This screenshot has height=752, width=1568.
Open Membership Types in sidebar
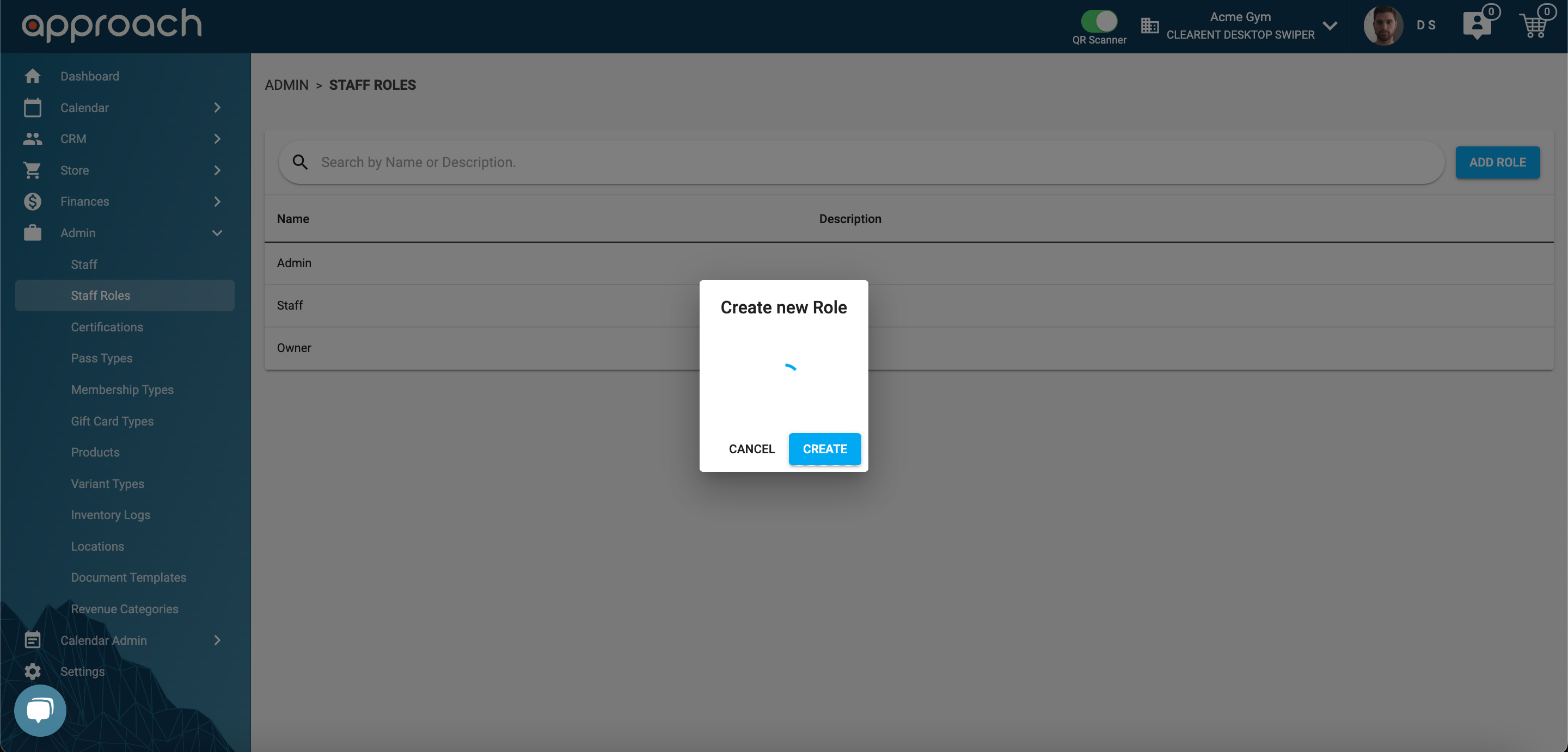click(122, 390)
